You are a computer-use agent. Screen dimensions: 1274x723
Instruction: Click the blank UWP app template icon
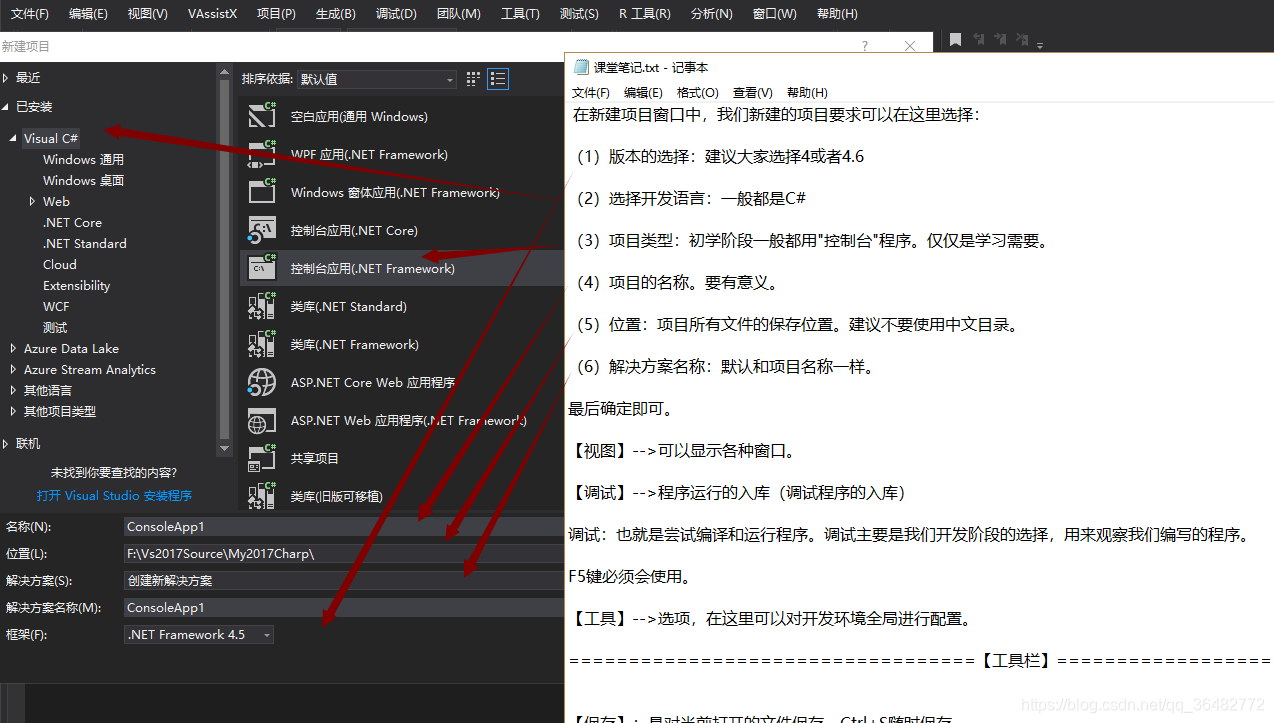coord(262,116)
